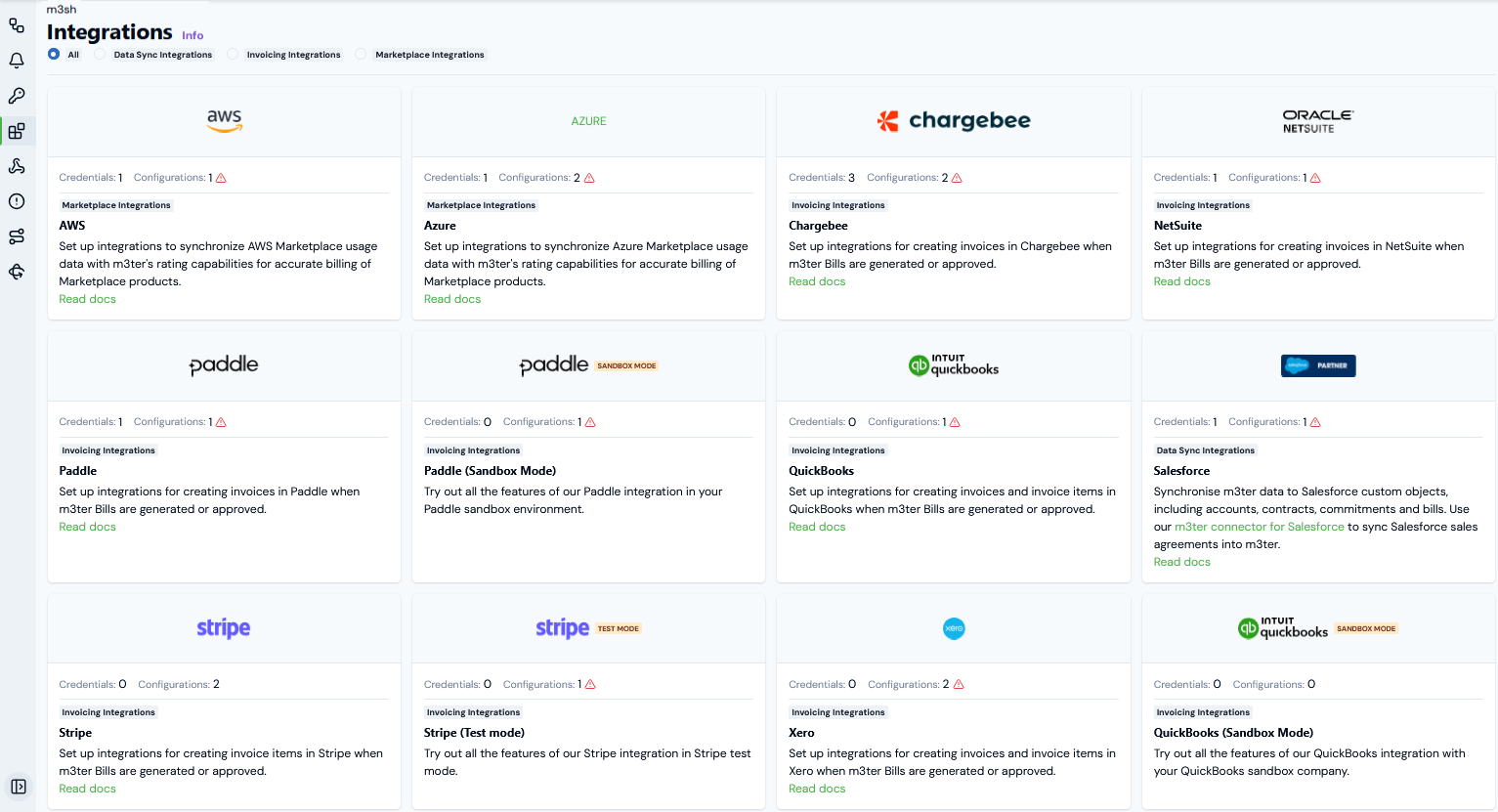
Task: Click the warning icon on the Chargebee card
Action: click(957, 178)
